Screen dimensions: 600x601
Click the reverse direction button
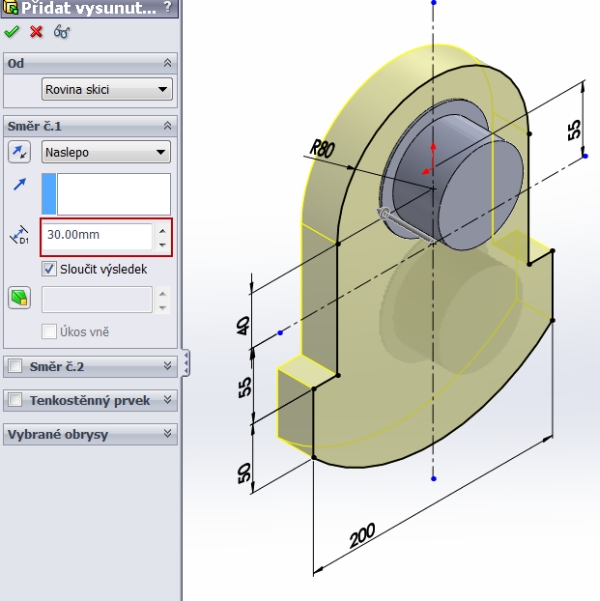(x=19, y=152)
